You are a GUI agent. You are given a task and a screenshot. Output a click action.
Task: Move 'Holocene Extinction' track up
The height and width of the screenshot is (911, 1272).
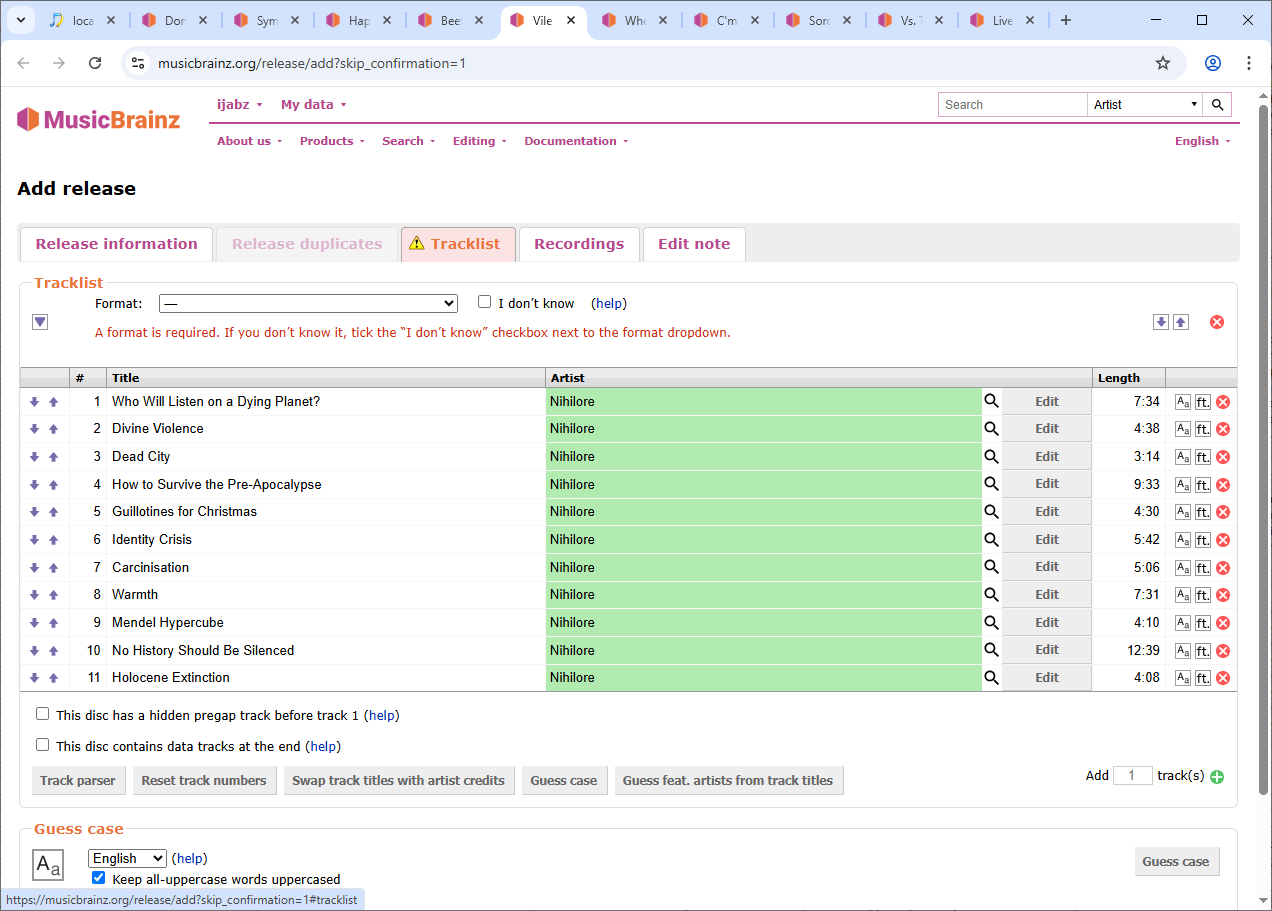[x=54, y=678]
